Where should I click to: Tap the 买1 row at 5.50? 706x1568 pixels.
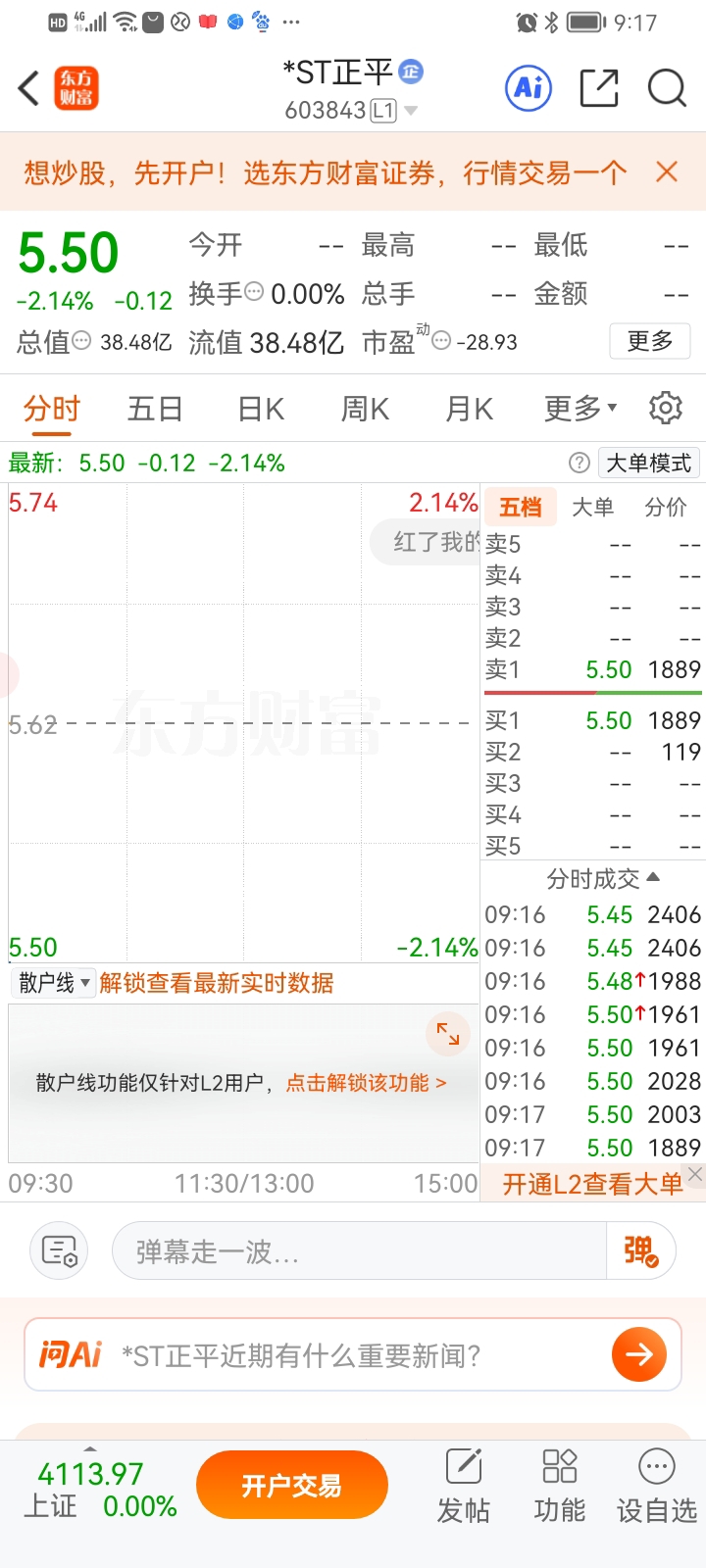[593, 720]
